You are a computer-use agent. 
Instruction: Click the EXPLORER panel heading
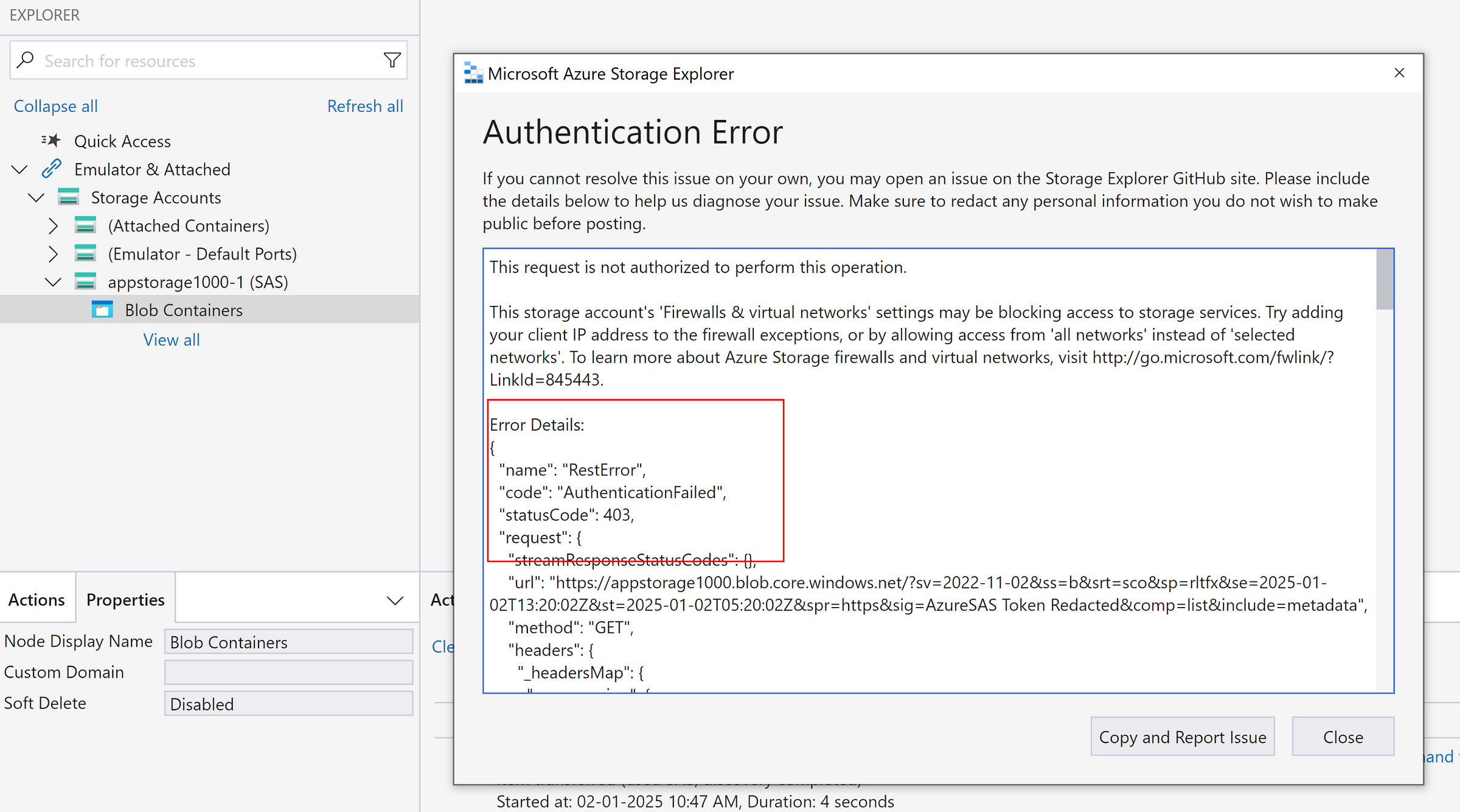point(44,15)
